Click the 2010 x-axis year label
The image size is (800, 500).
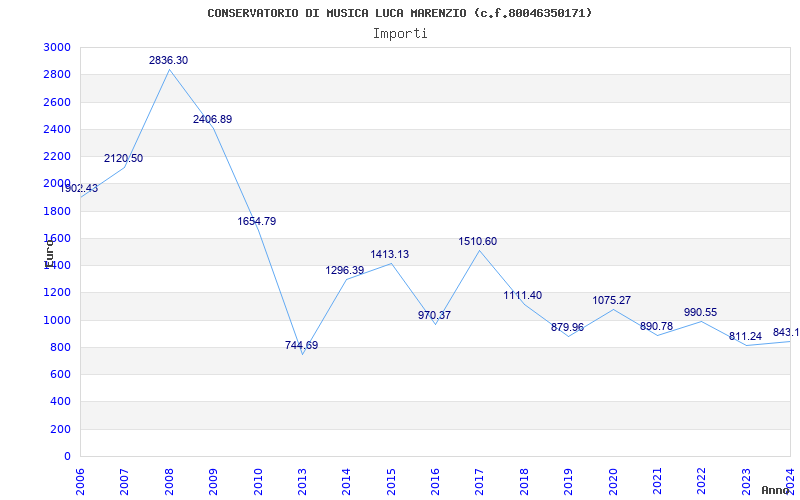[258, 480]
